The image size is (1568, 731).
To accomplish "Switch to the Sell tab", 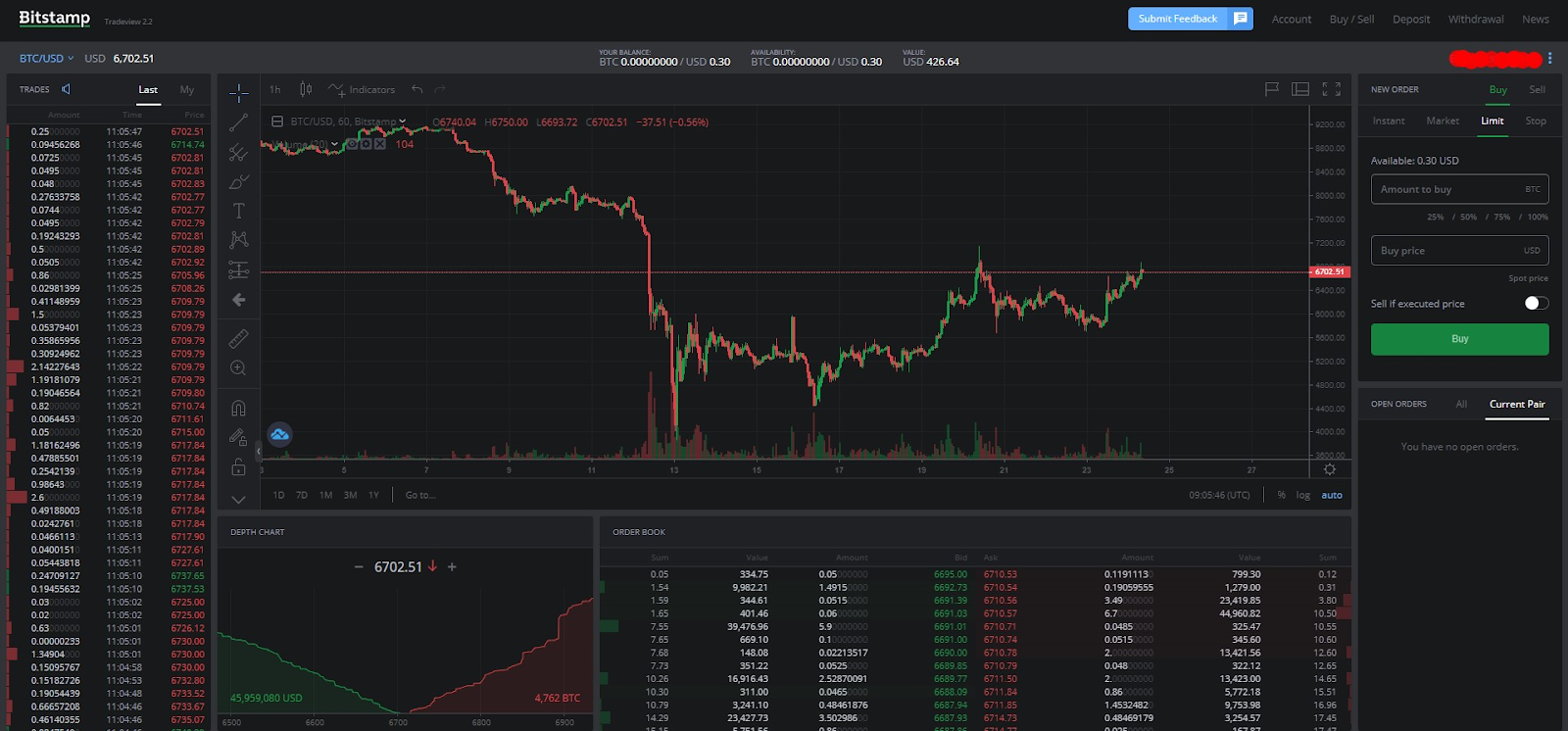I will (x=1537, y=89).
